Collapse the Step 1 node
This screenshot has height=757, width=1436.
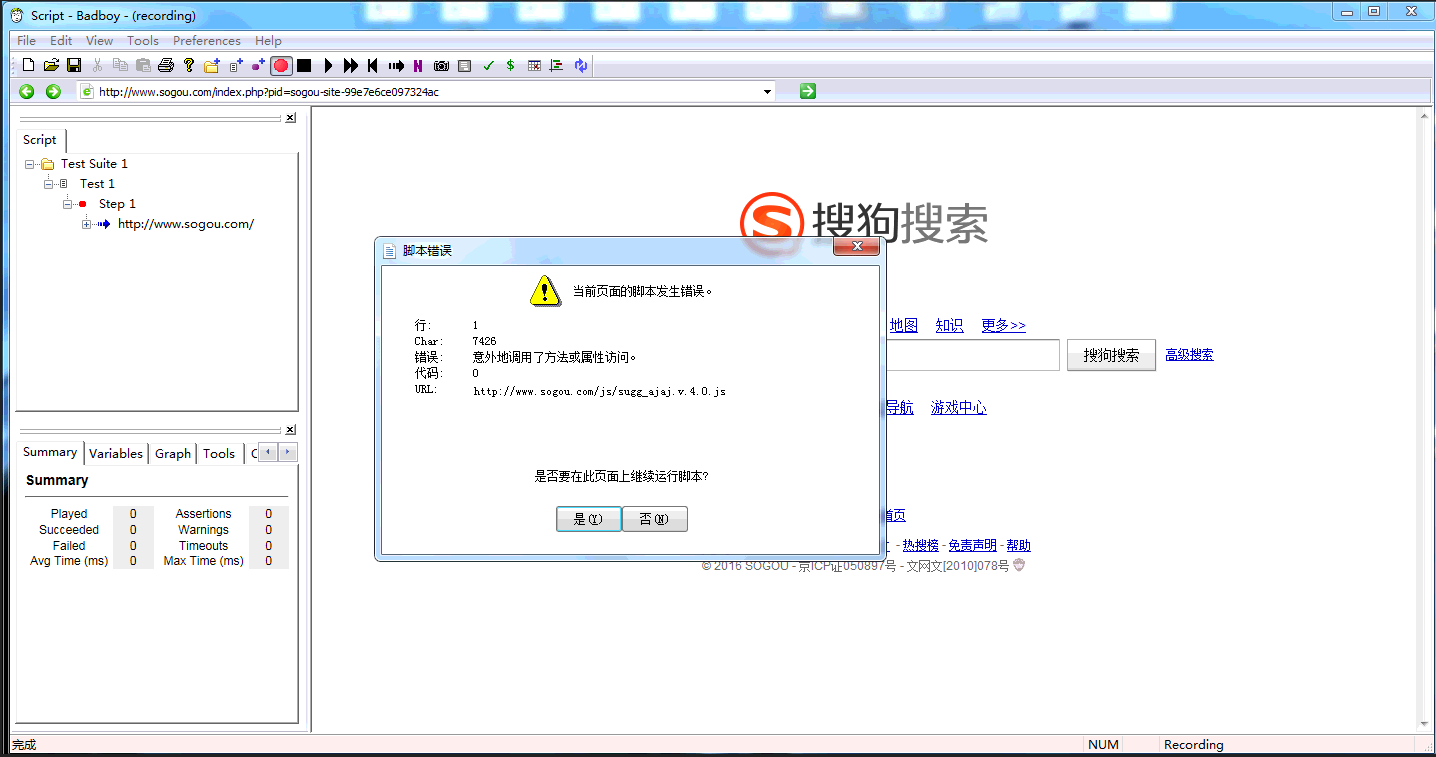click(x=68, y=204)
